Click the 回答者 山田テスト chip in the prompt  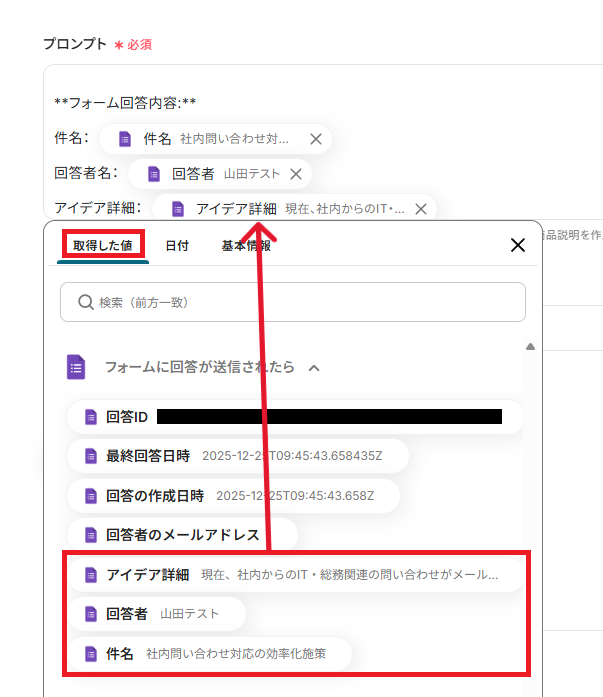[x=220, y=174]
